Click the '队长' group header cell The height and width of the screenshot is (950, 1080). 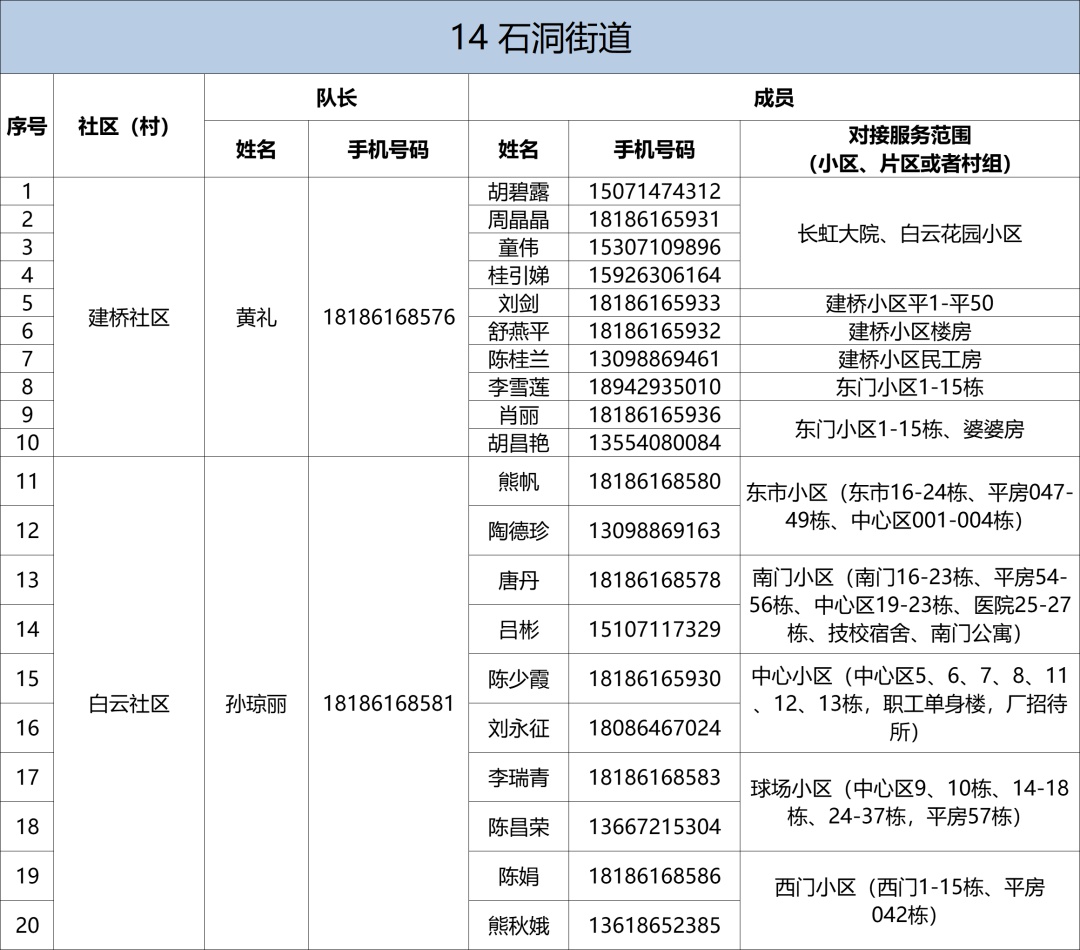click(x=336, y=98)
